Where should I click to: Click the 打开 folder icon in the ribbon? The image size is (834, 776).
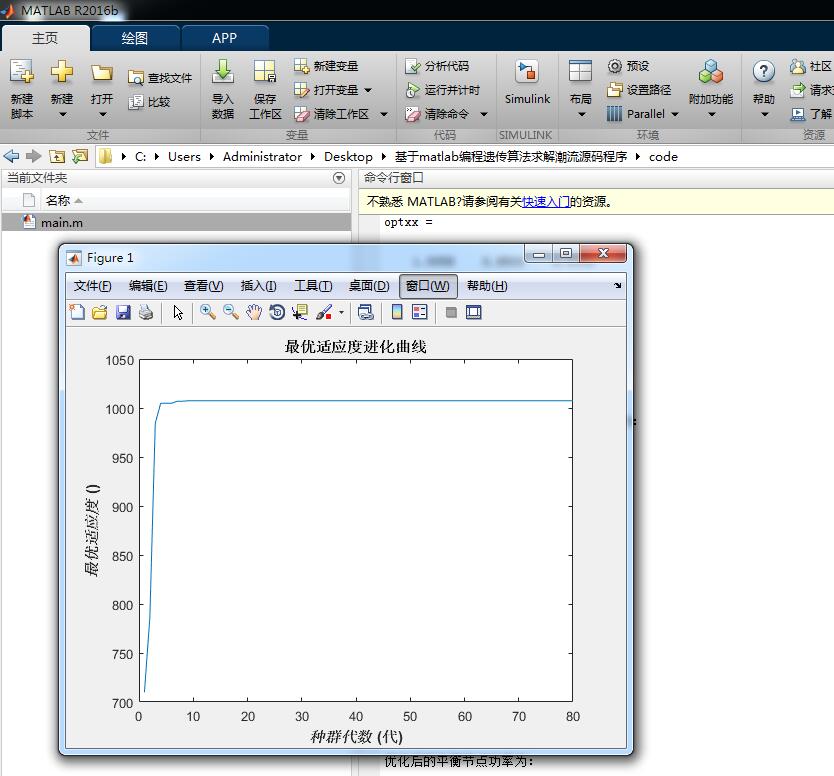pyautogui.click(x=101, y=73)
